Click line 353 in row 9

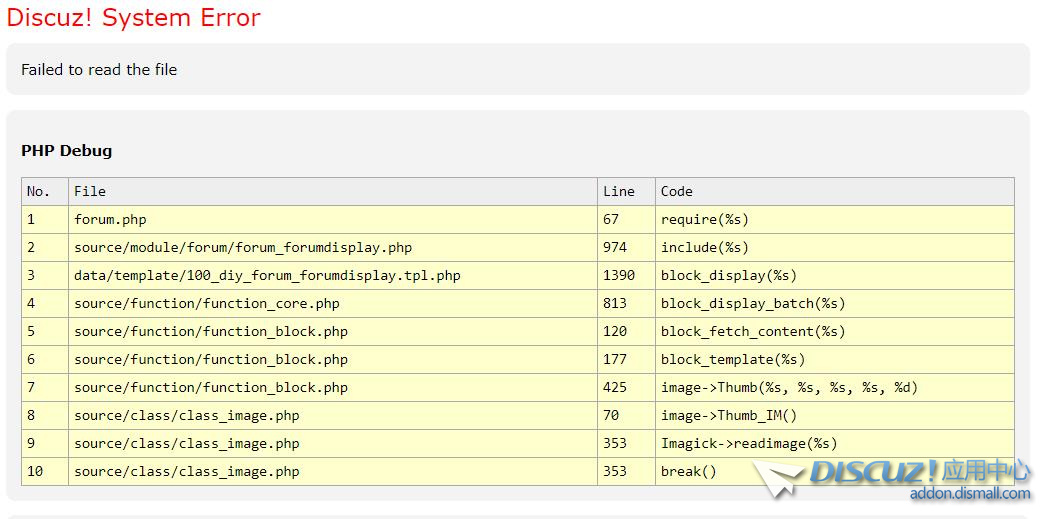point(615,444)
